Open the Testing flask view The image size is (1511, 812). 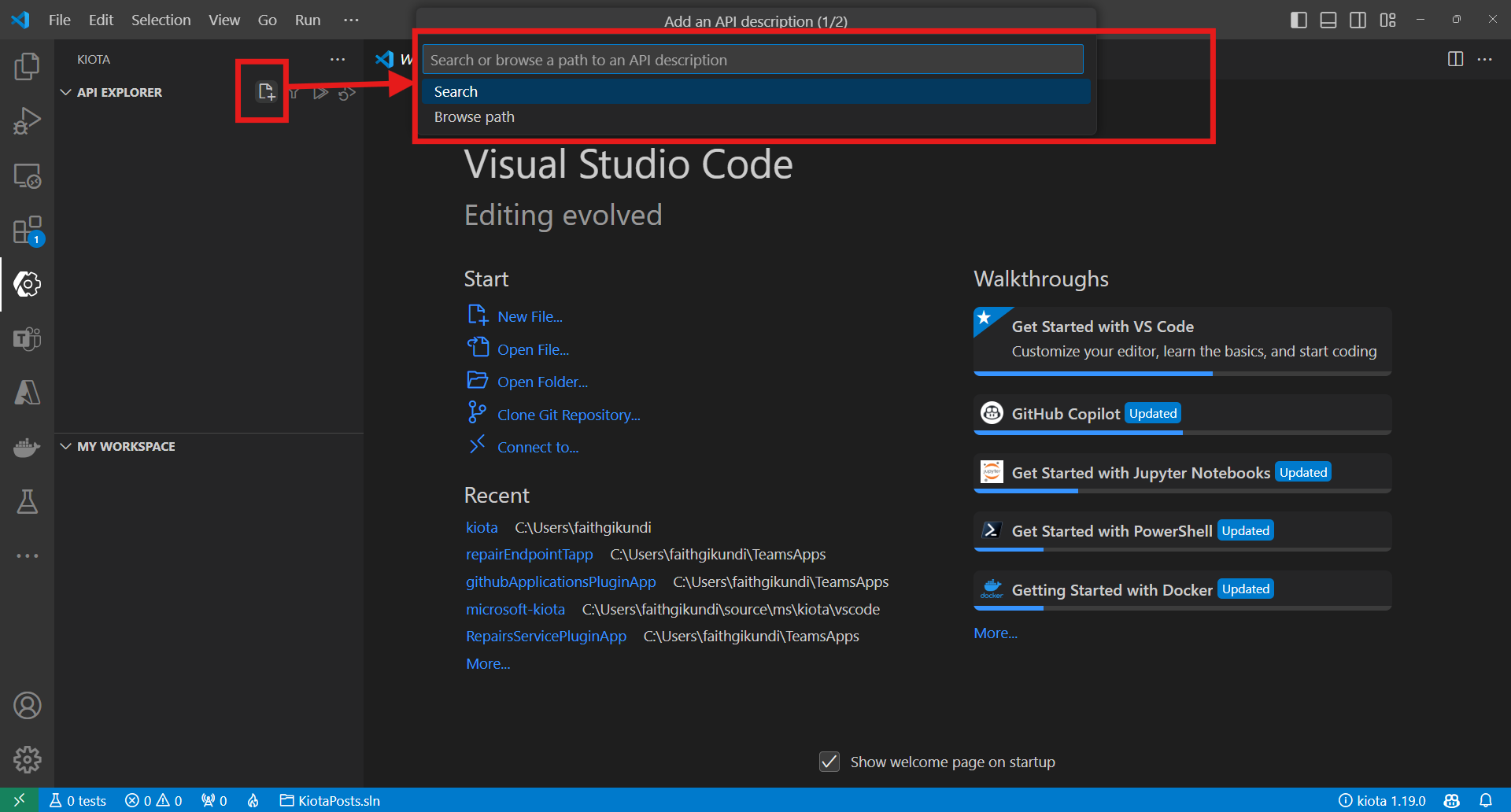point(27,501)
